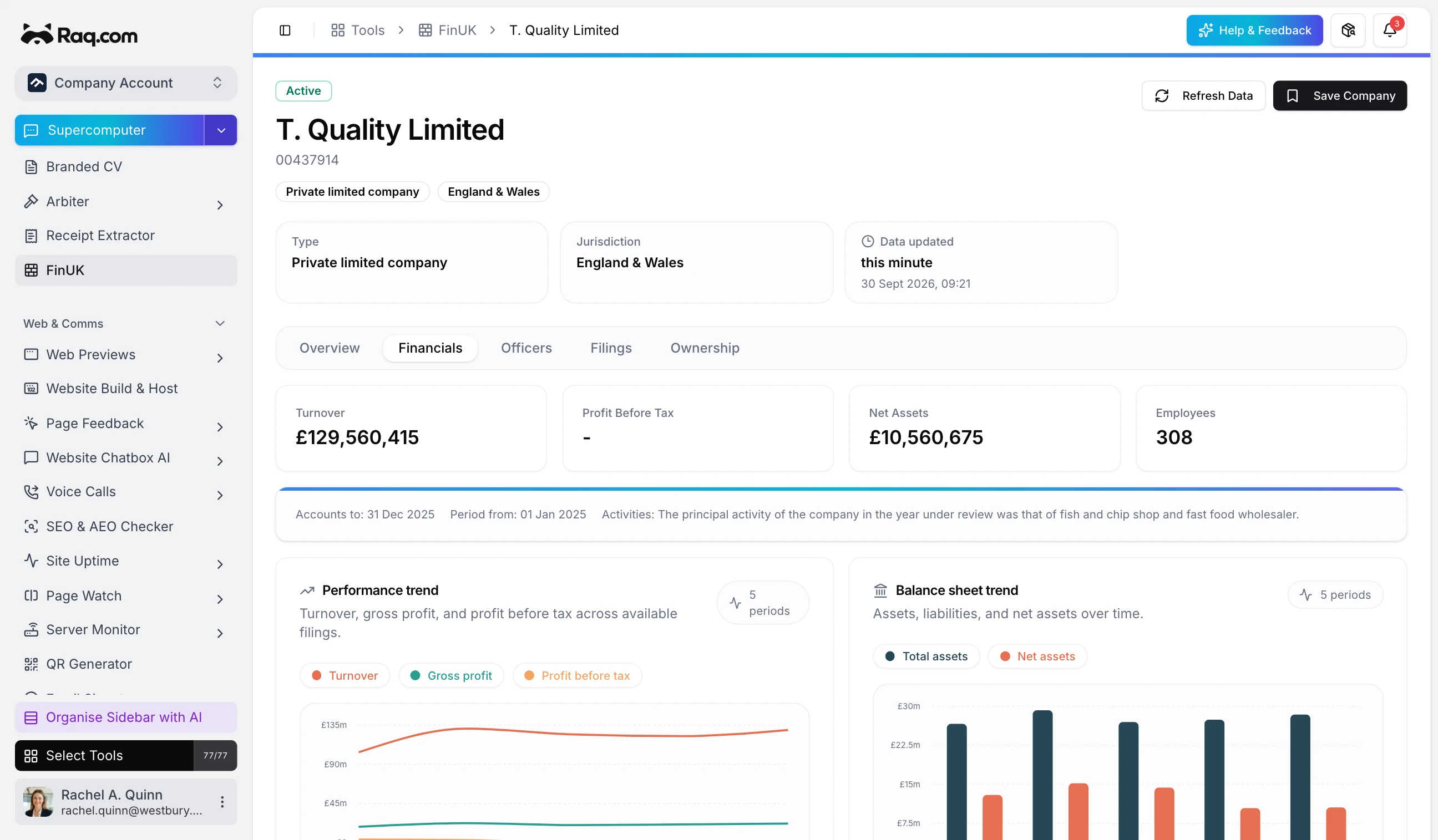Click the Supercomputer button
Viewport: 1438px width, 840px height.
109,130
